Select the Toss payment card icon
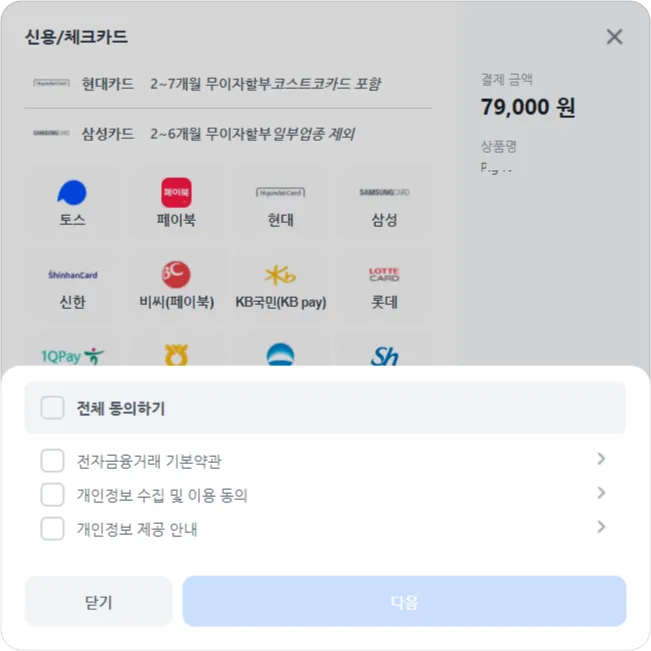The width and height of the screenshot is (651, 651). click(x=72, y=203)
